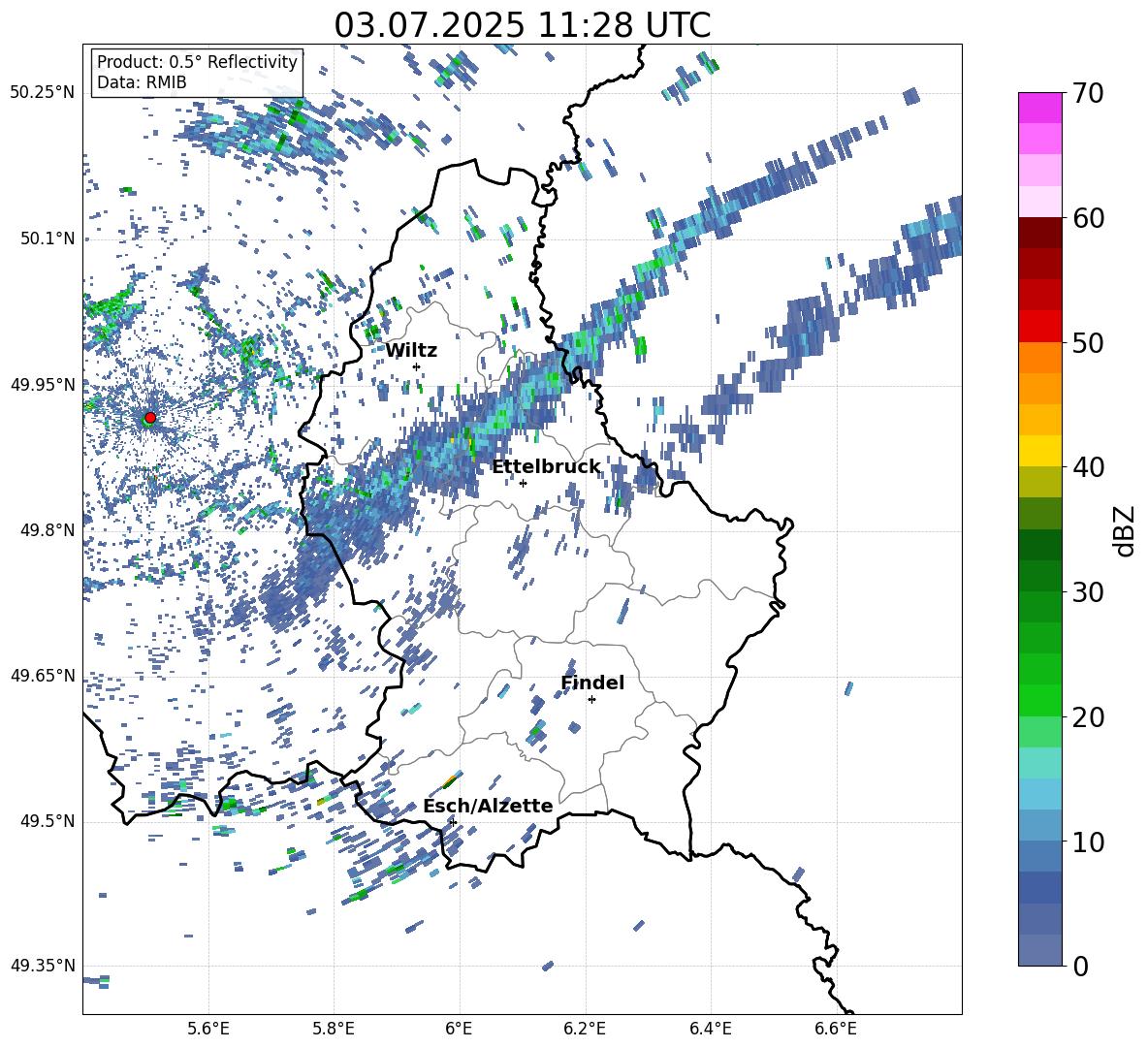1148x1048 pixels.
Task: Click the 6.6°E longitude label
Action: 836,1029
